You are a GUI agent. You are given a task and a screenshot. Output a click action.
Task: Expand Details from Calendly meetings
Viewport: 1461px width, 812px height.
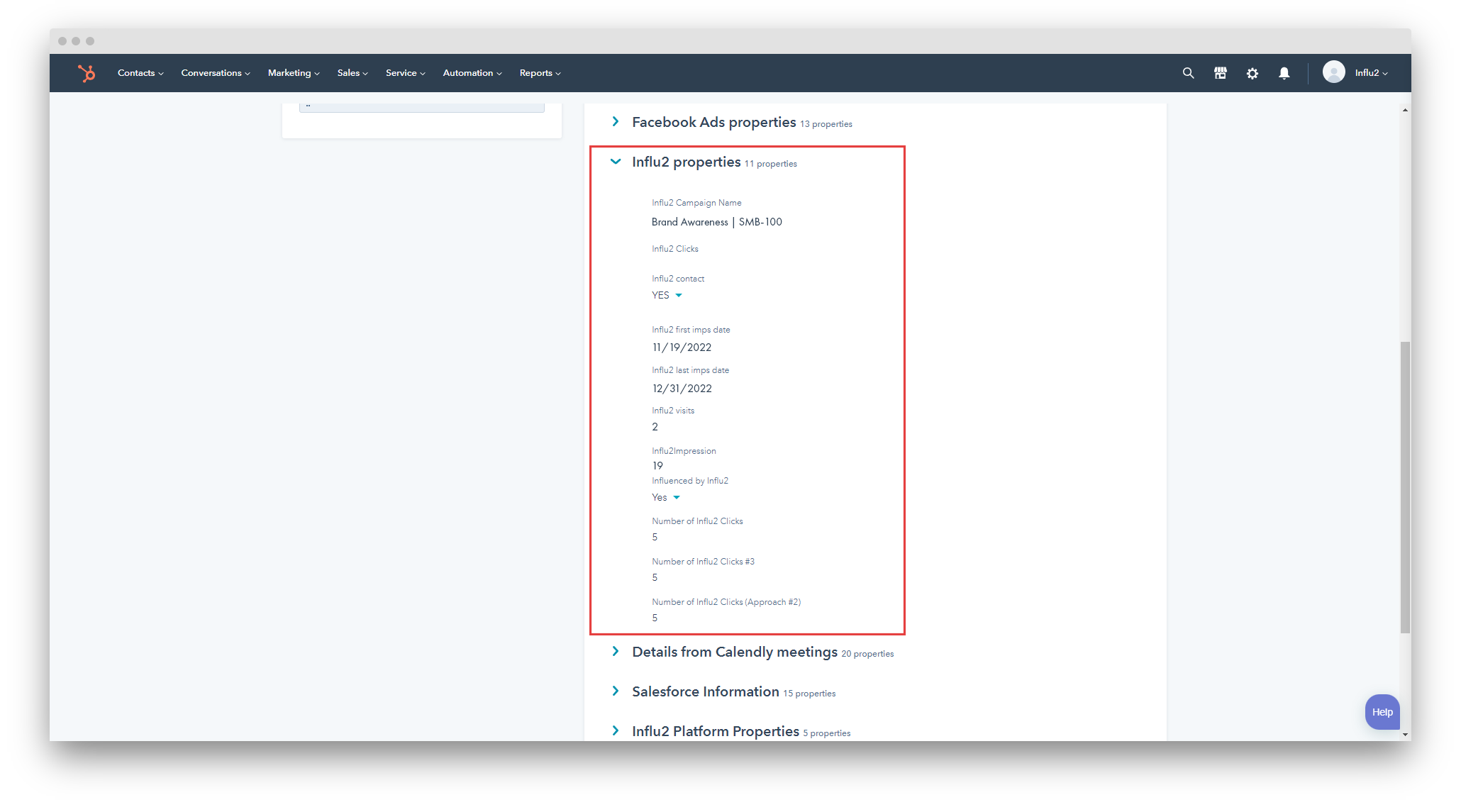point(615,651)
